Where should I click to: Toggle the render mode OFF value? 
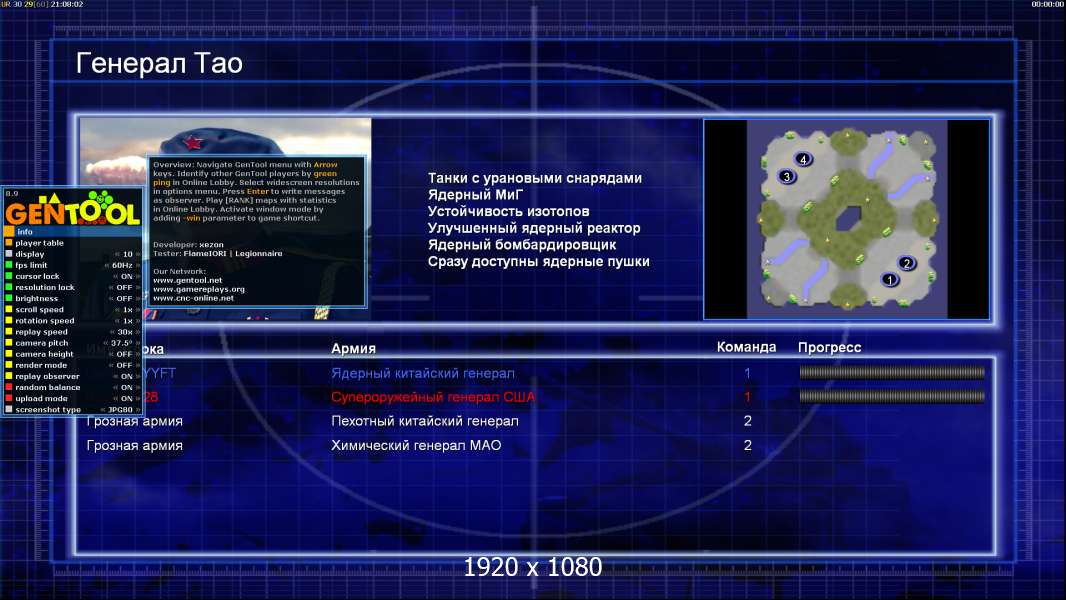(x=124, y=365)
